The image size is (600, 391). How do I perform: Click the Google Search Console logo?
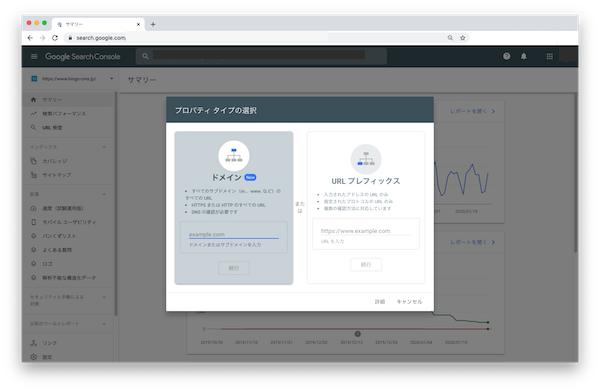(83, 57)
